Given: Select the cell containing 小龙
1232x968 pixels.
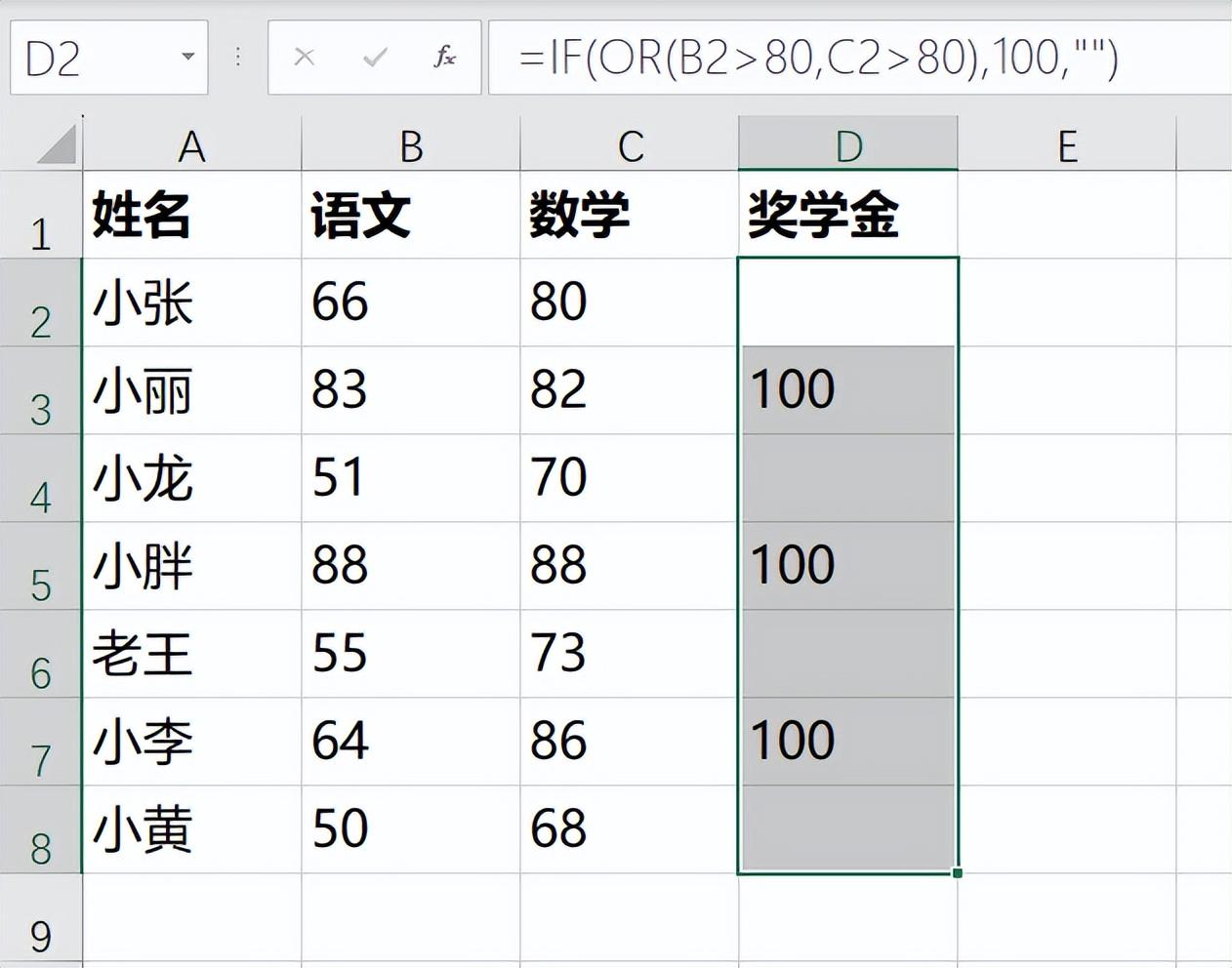Looking at the screenshot, I should [x=192, y=478].
